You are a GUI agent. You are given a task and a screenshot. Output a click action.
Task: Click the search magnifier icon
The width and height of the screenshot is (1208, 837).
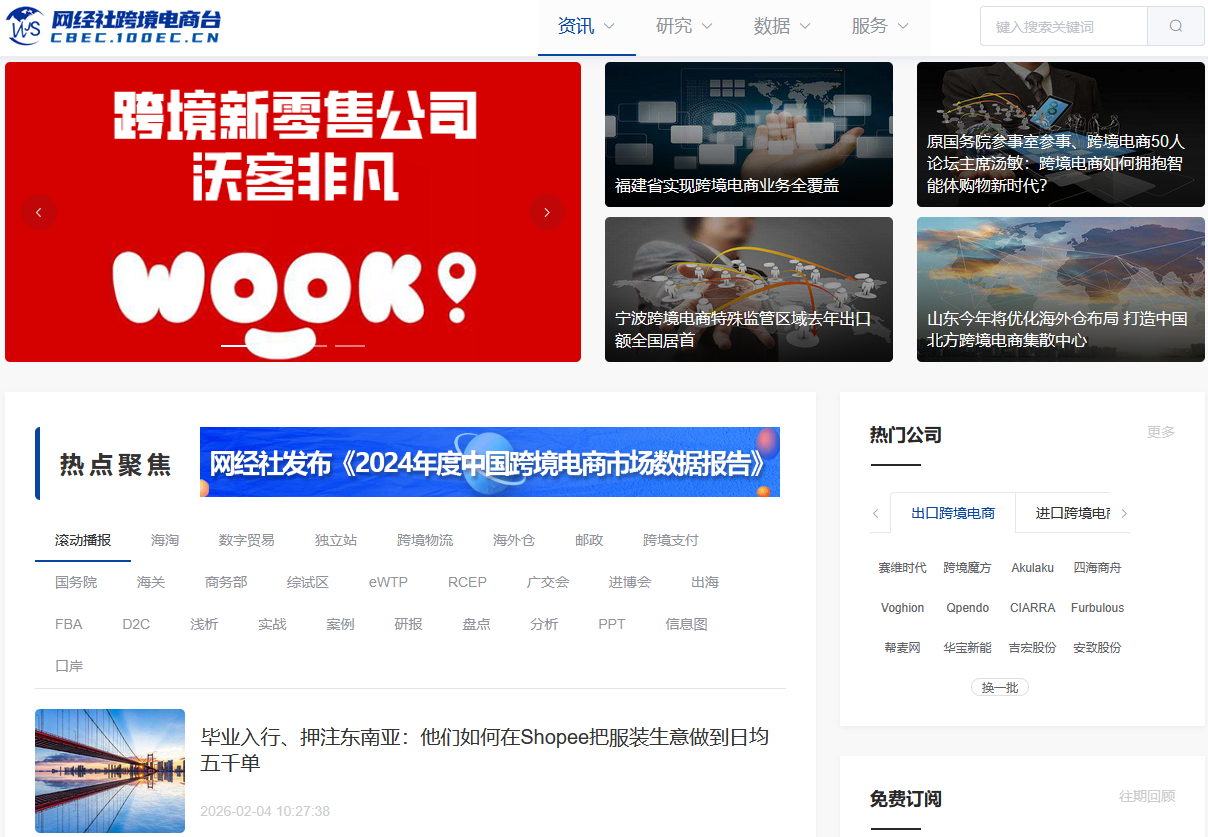[x=1176, y=25]
